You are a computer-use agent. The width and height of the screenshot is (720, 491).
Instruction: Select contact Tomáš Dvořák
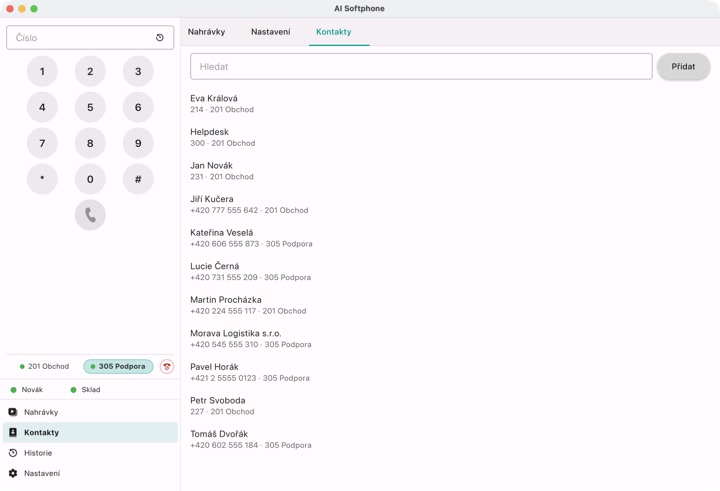450,439
